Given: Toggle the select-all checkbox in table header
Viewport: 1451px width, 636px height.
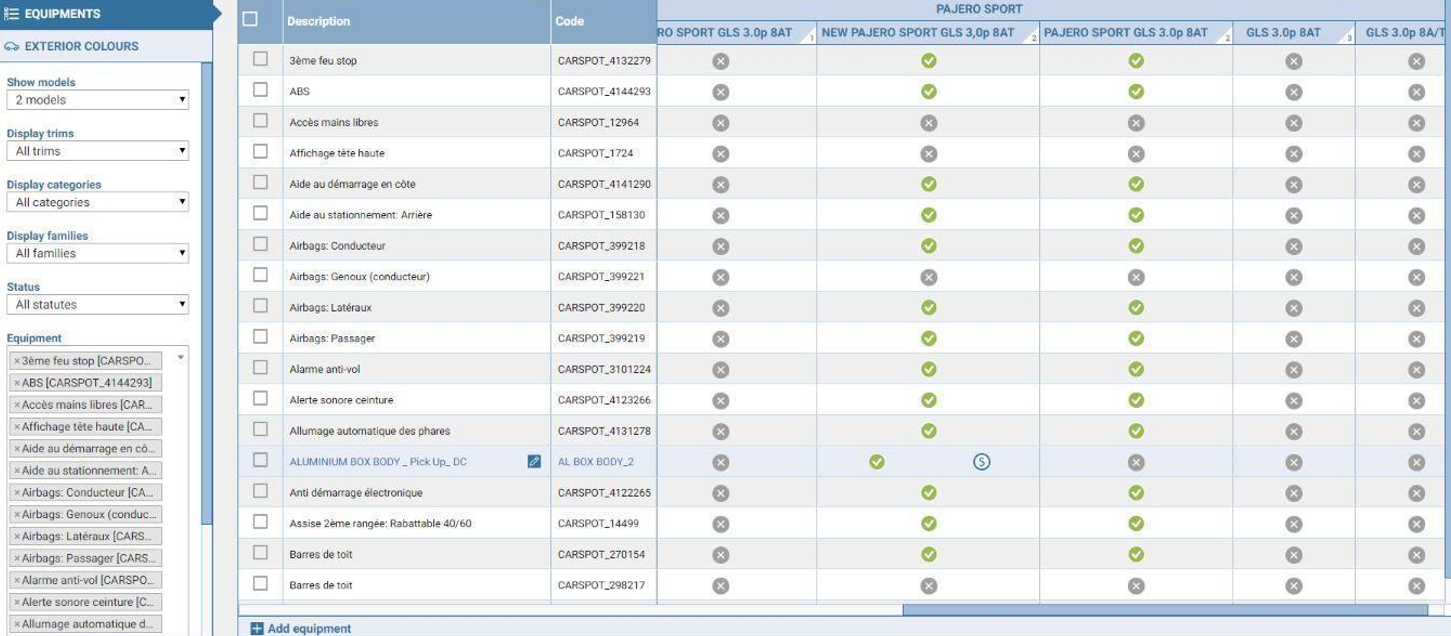Looking at the screenshot, I should 250,19.
